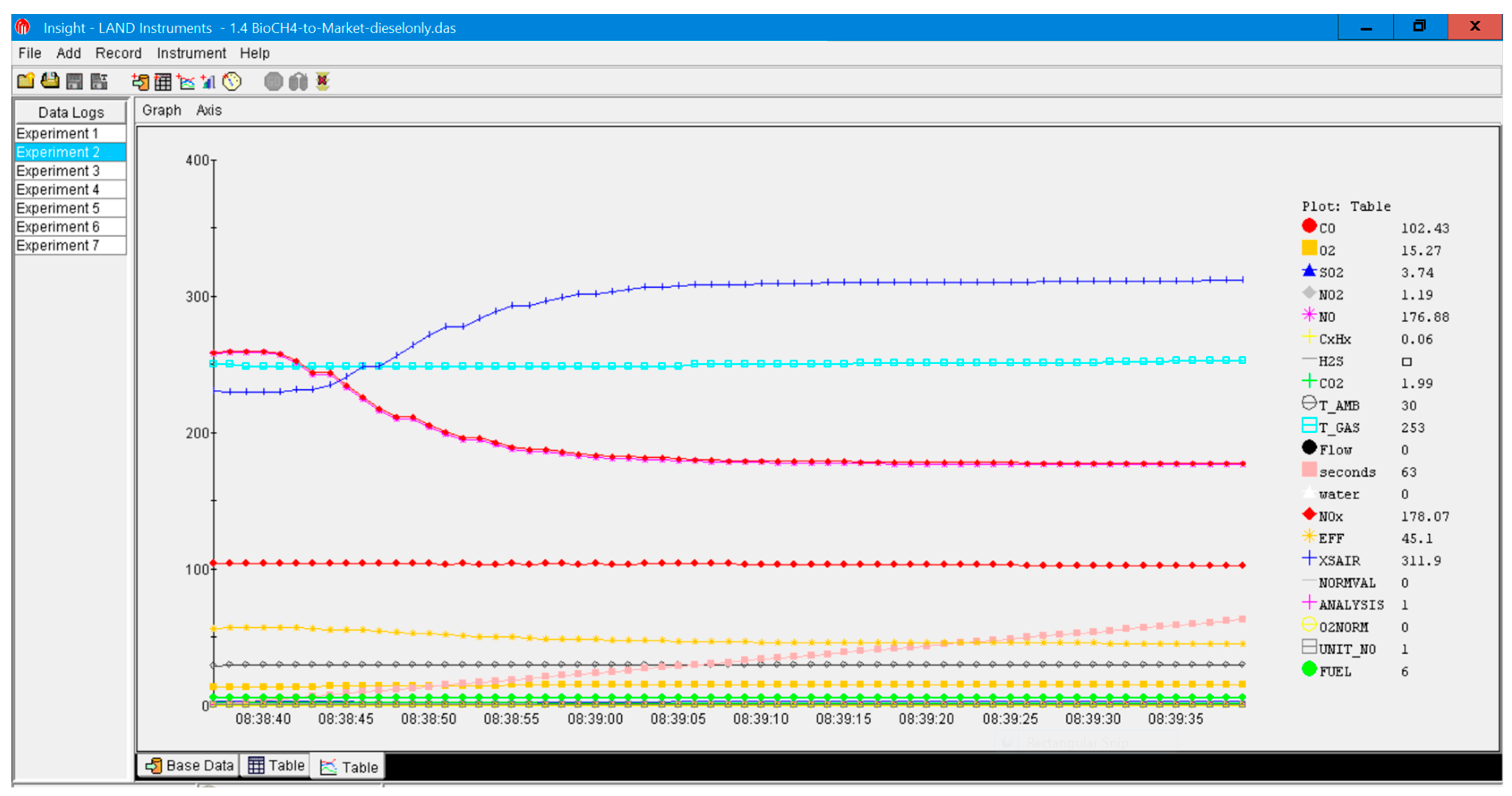Click the New file folder icon
The height and width of the screenshot is (796, 1512).
tap(25, 81)
